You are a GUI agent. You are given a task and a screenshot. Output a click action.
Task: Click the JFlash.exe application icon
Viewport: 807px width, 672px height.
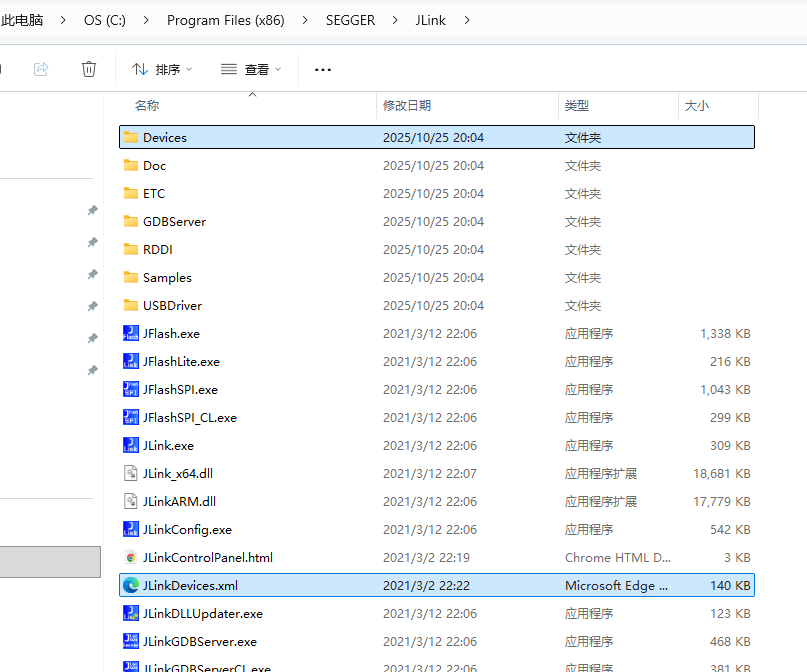click(x=131, y=333)
